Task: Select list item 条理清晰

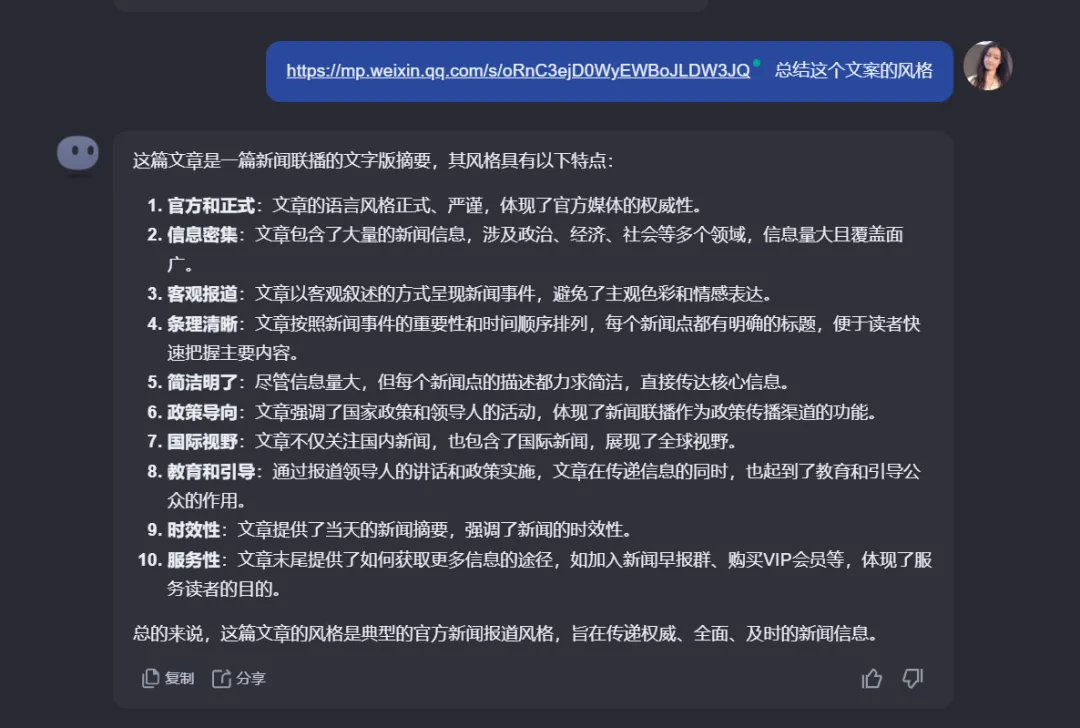Action: (x=534, y=338)
